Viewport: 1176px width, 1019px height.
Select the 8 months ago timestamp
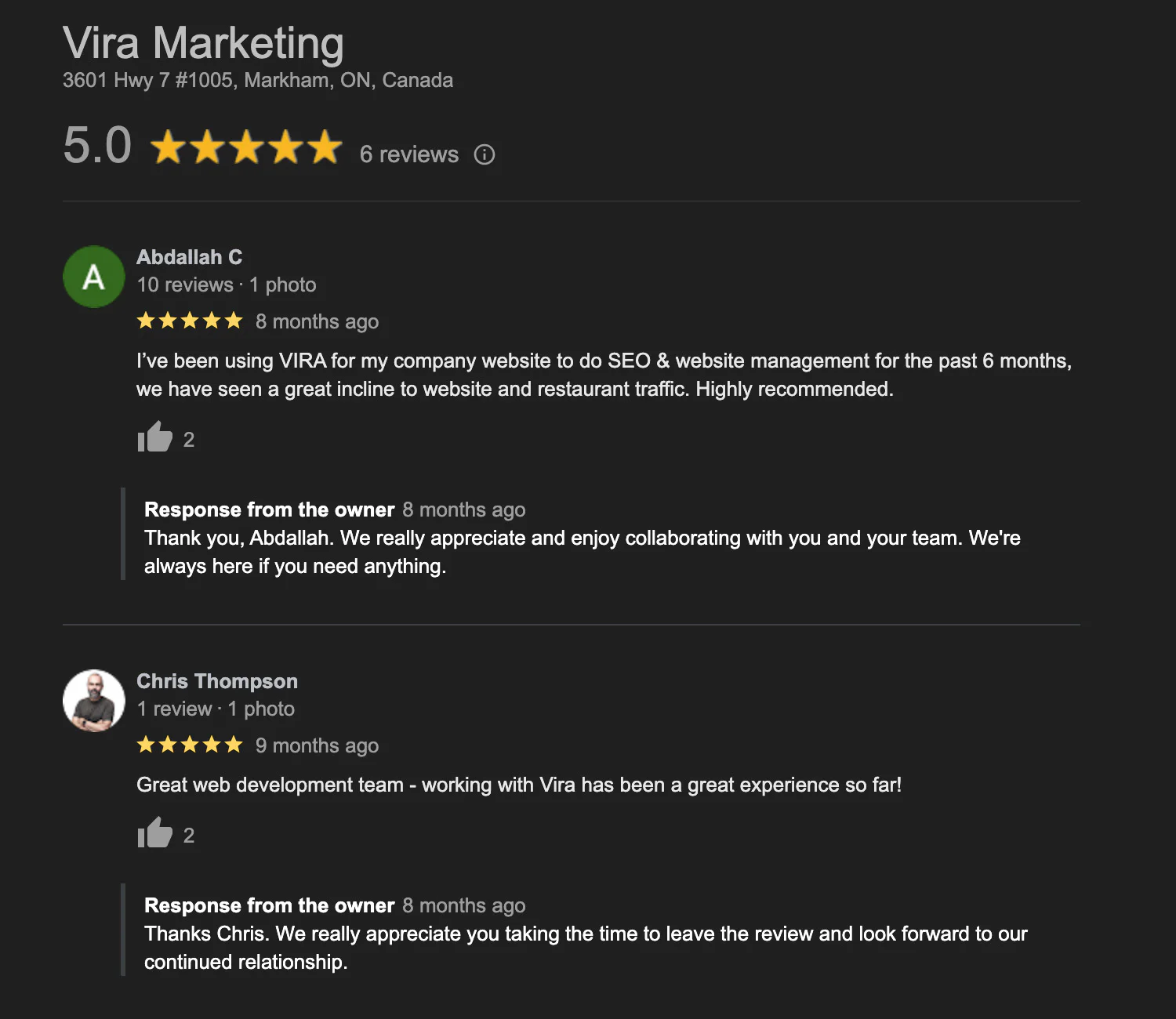318,321
